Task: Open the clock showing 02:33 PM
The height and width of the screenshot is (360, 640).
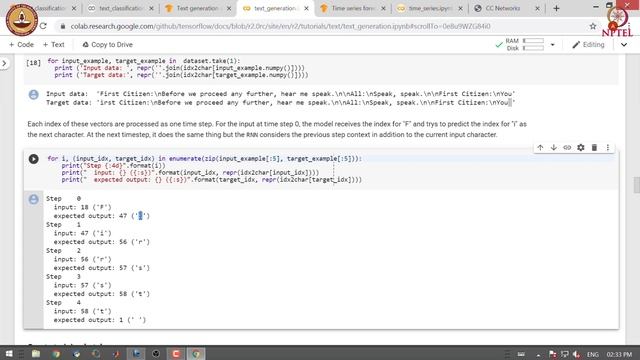Action: pos(619,354)
